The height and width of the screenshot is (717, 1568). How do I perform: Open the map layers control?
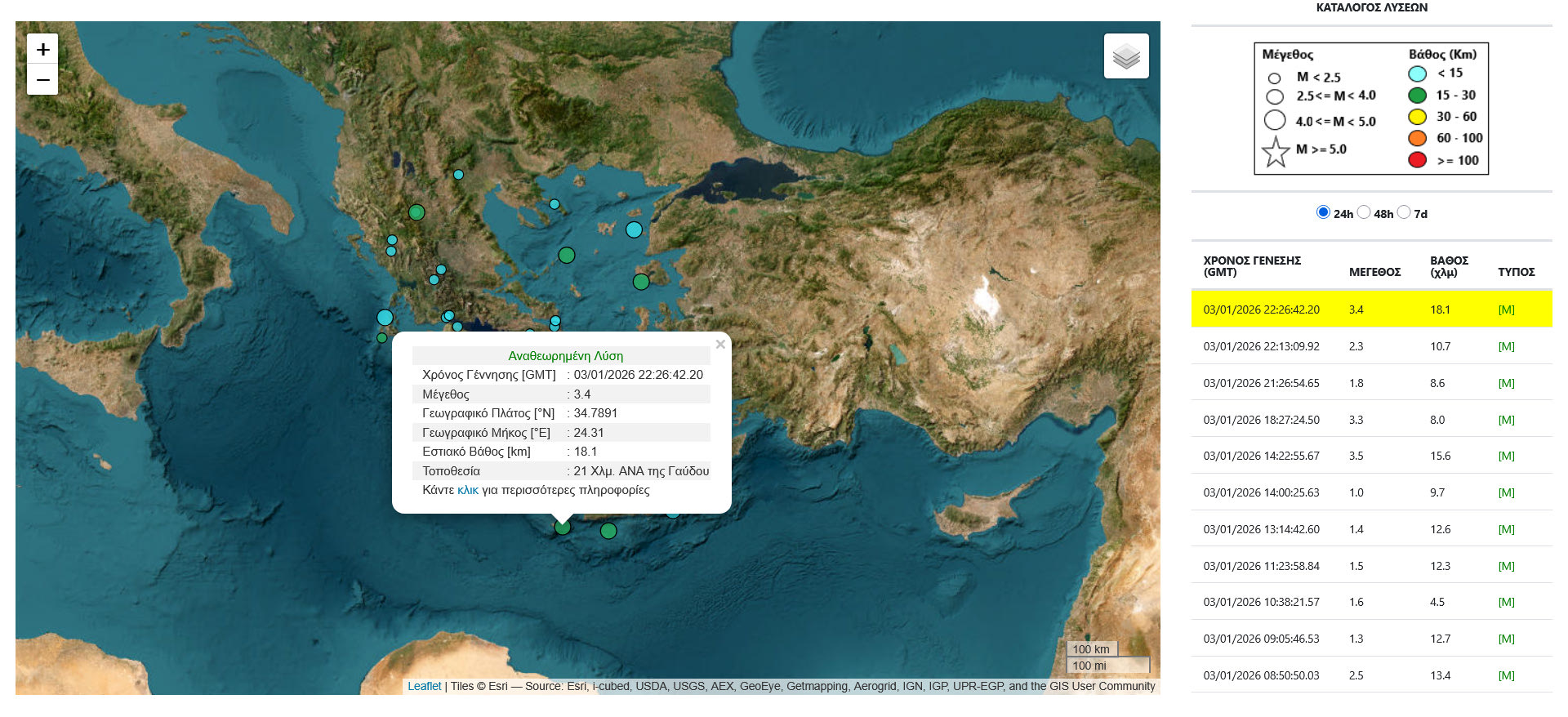tap(1126, 56)
